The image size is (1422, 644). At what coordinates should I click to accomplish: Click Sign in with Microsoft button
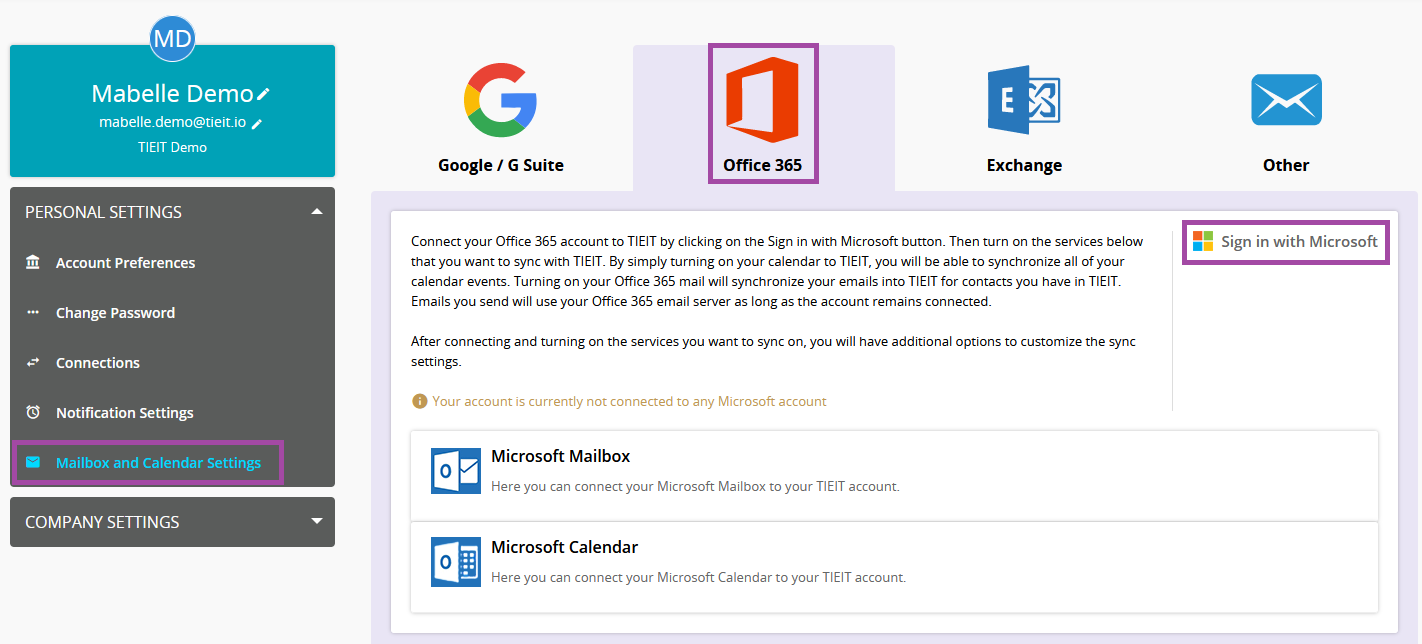tap(1286, 242)
